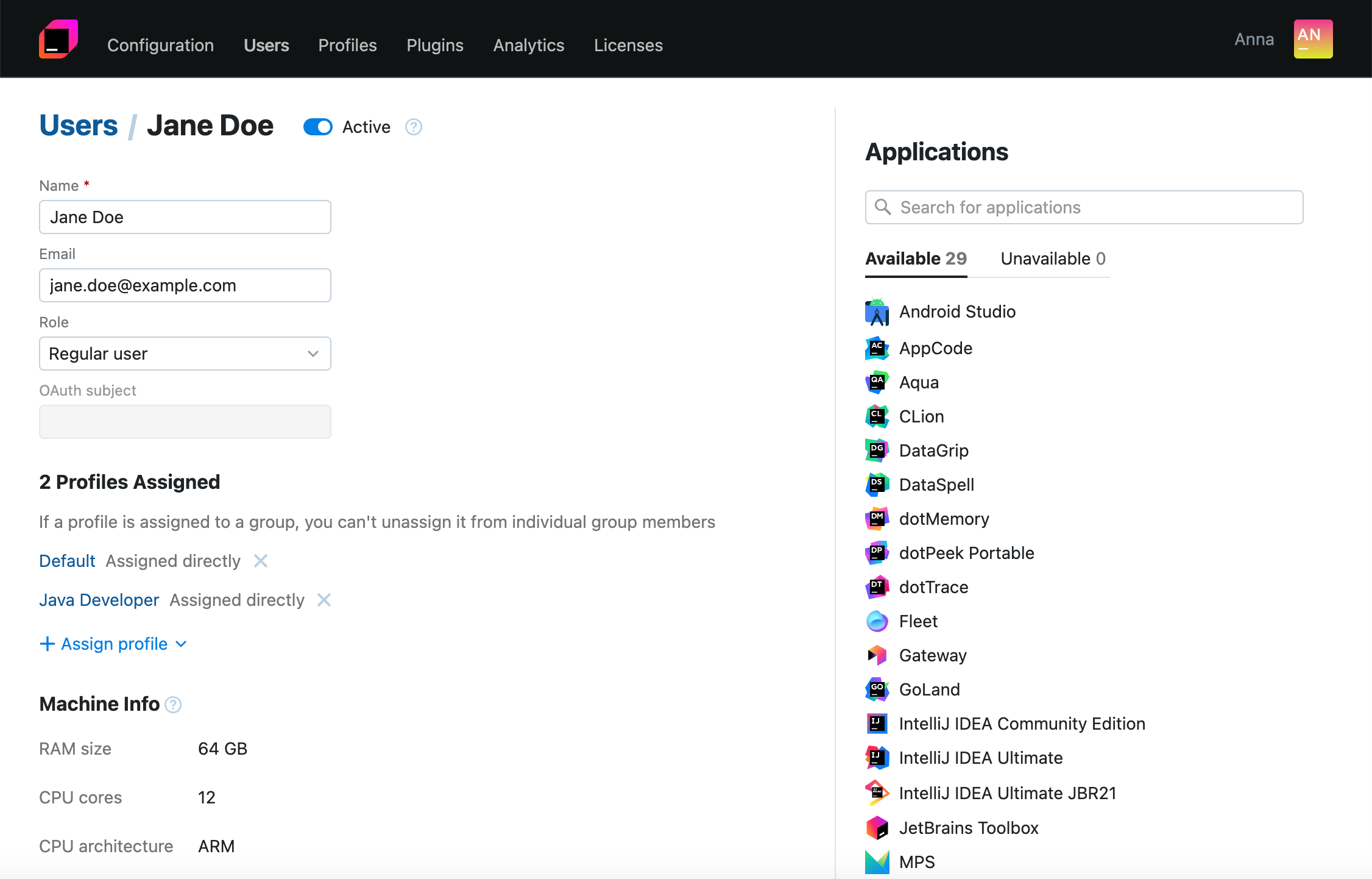The width and height of the screenshot is (1372, 879).
Task: Toggle the Active user switch
Action: click(x=318, y=127)
